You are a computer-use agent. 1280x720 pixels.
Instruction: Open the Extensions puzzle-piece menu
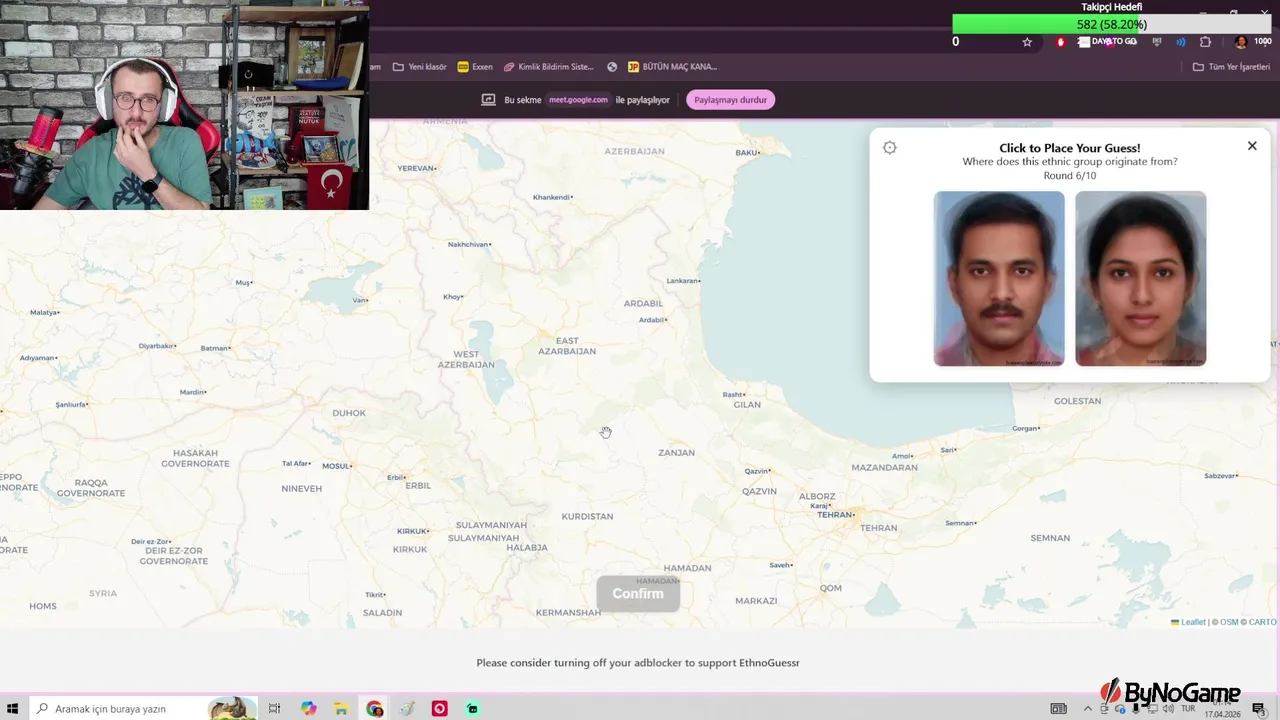tap(1205, 42)
